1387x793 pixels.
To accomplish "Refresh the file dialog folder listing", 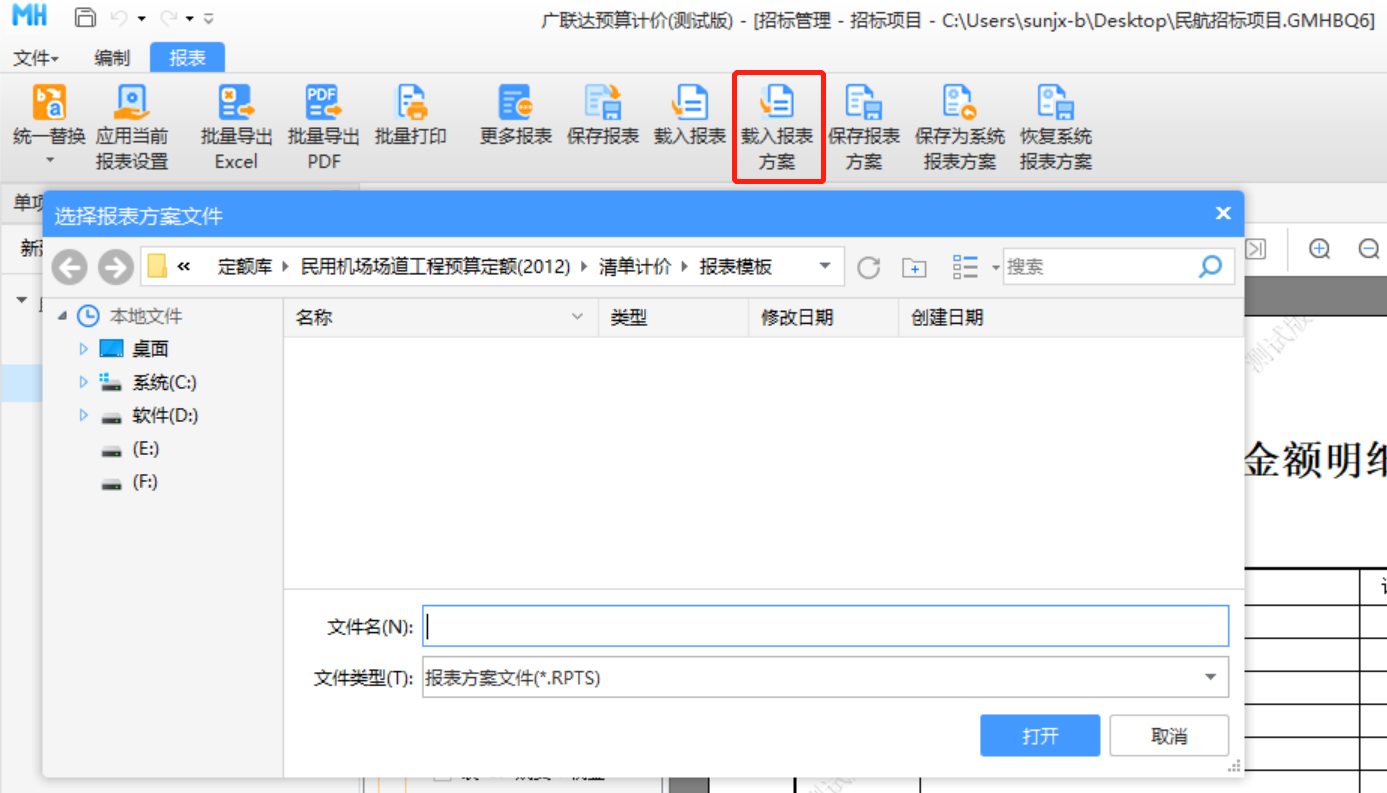I will pyautogui.click(x=868, y=267).
